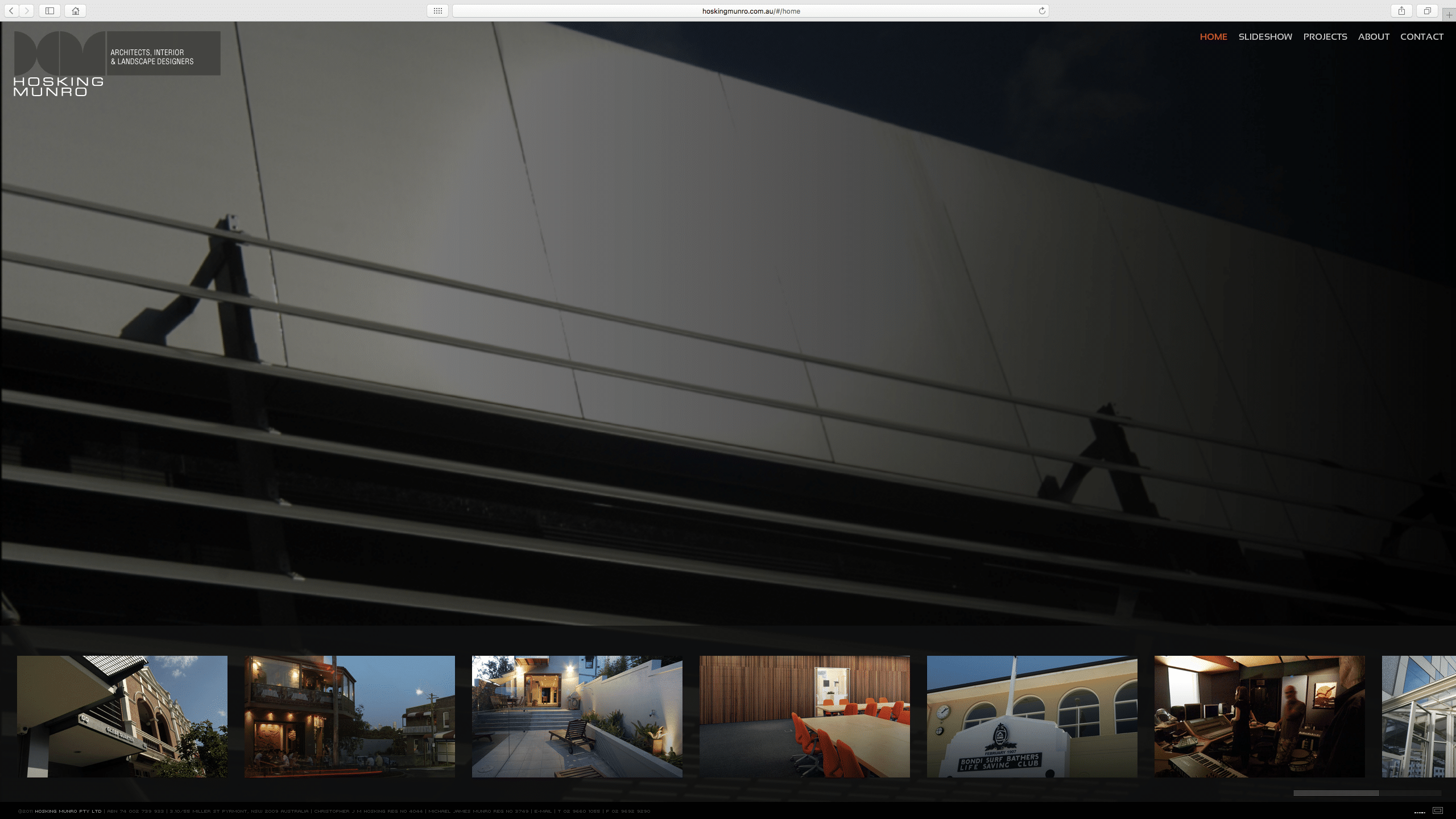Click the Architects, Interior & Landscape Designers tagline

click(x=152, y=57)
